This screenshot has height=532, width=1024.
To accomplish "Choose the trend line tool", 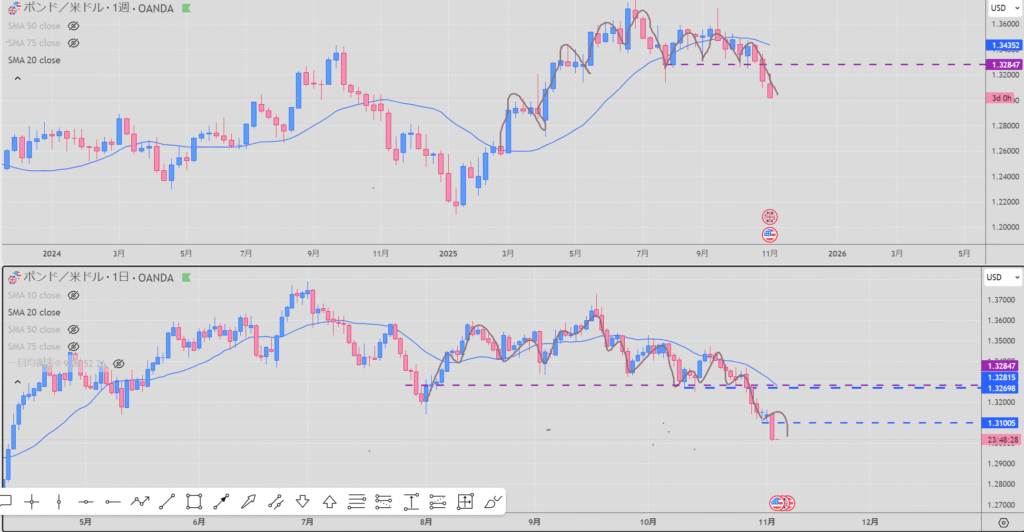I will pyautogui.click(x=167, y=501).
